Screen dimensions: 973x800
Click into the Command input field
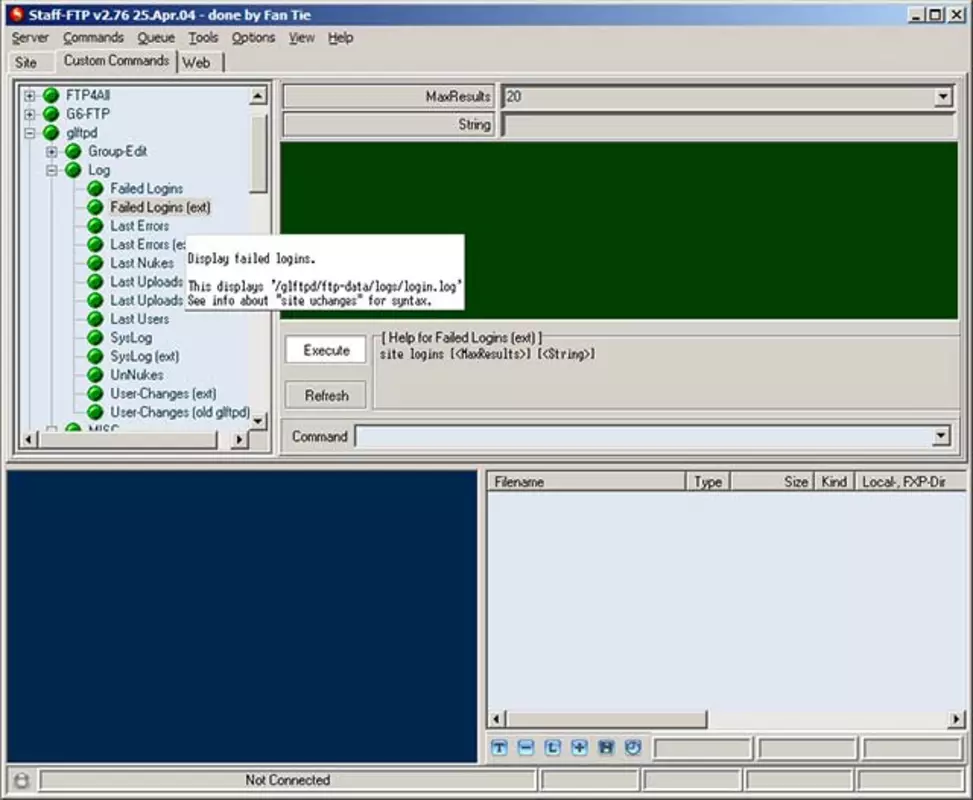click(x=644, y=436)
